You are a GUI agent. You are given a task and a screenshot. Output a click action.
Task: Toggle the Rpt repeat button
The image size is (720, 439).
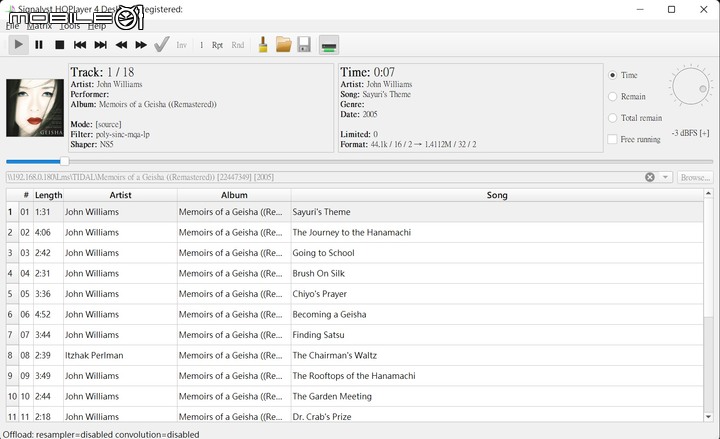tap(217, 45)
